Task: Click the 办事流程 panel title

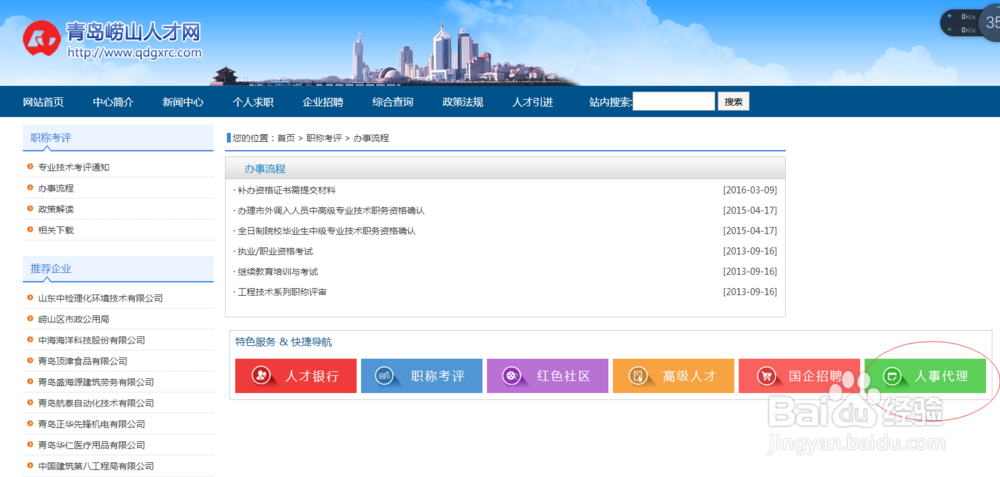Action: (x=265, y=169)
